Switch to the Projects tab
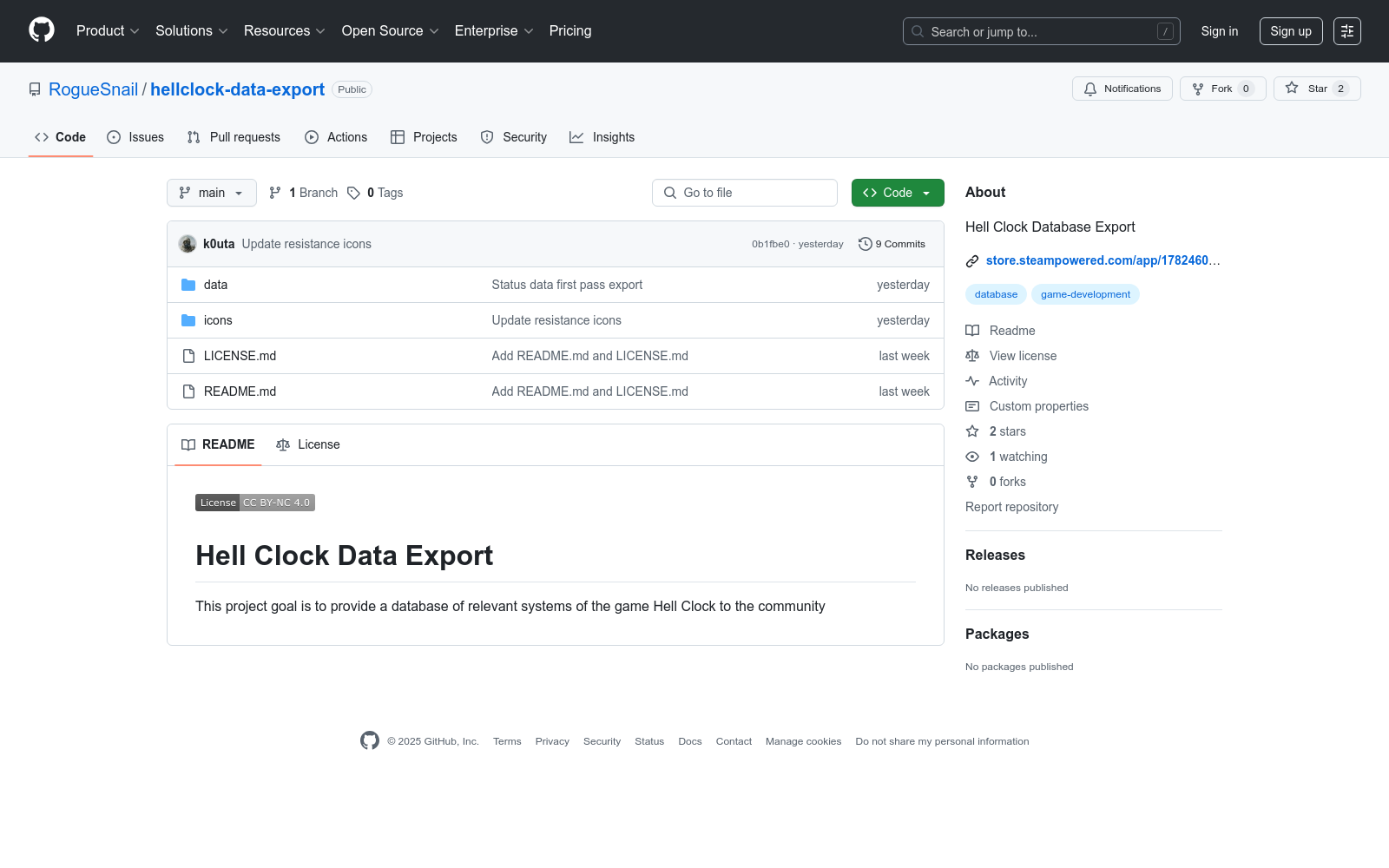This screenshot has width=1389, height=868. (x=424, y=137)
